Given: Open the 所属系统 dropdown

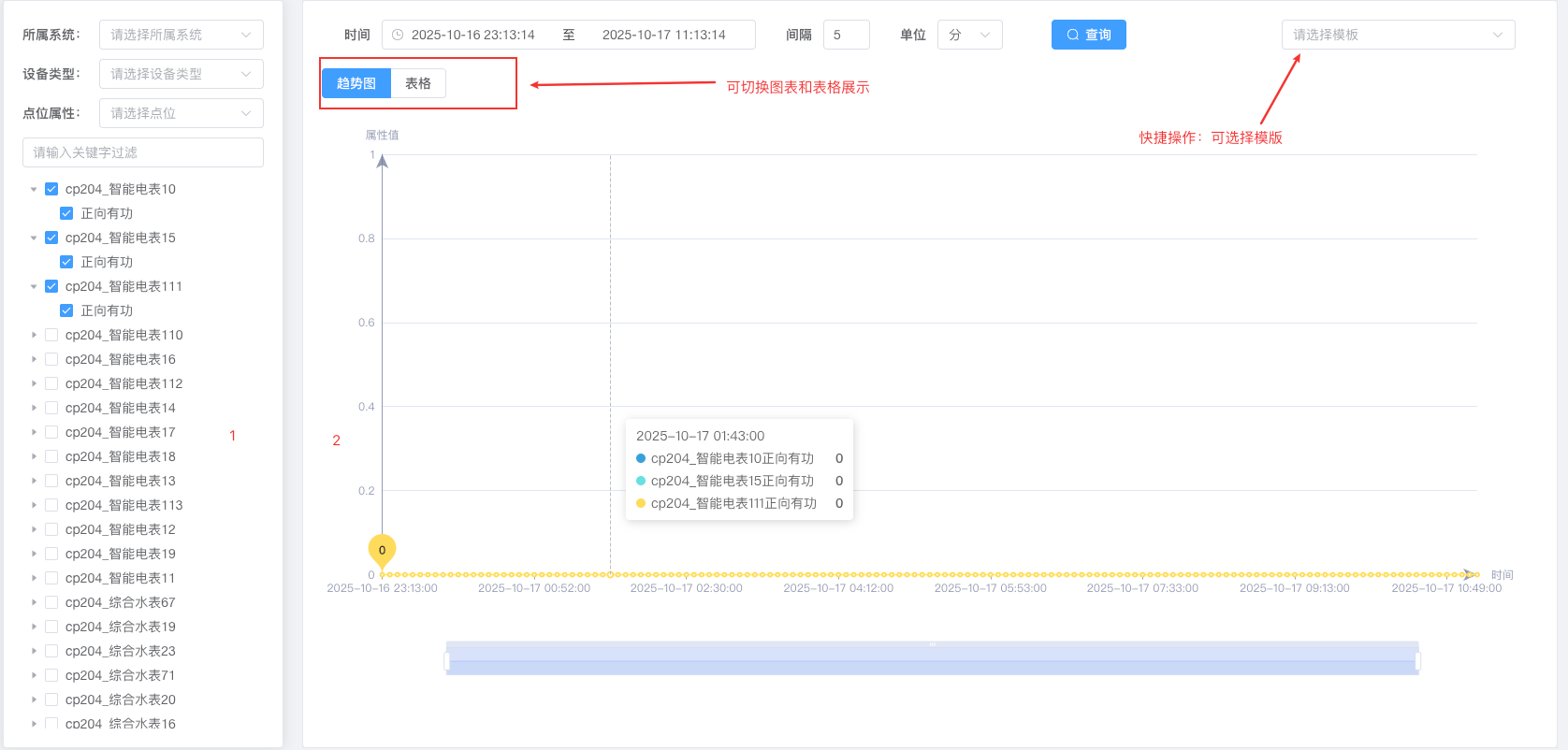Looking at the screenshot, I should tap(181, 35).
